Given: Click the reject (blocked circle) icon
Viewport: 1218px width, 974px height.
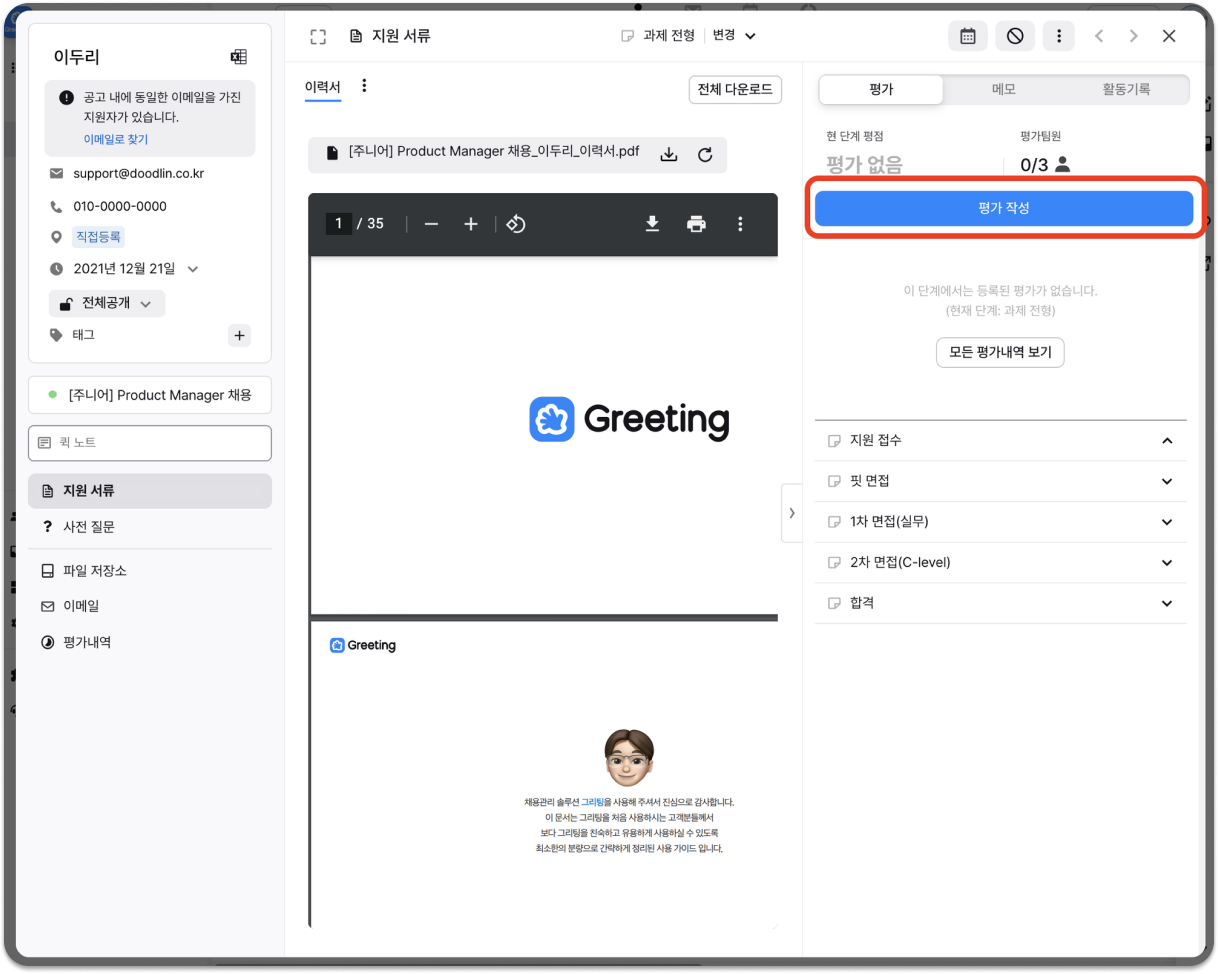Looking at the screenshot, I should (1015, 36).
